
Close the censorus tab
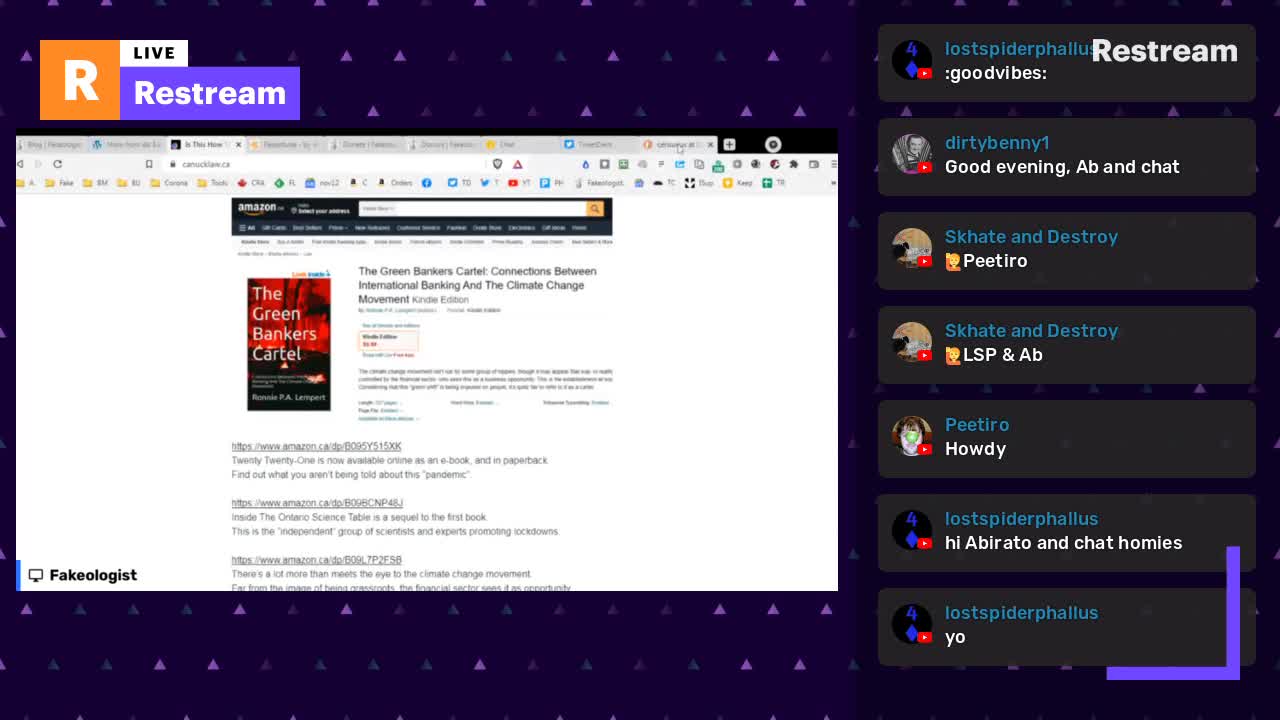(710, 145)
